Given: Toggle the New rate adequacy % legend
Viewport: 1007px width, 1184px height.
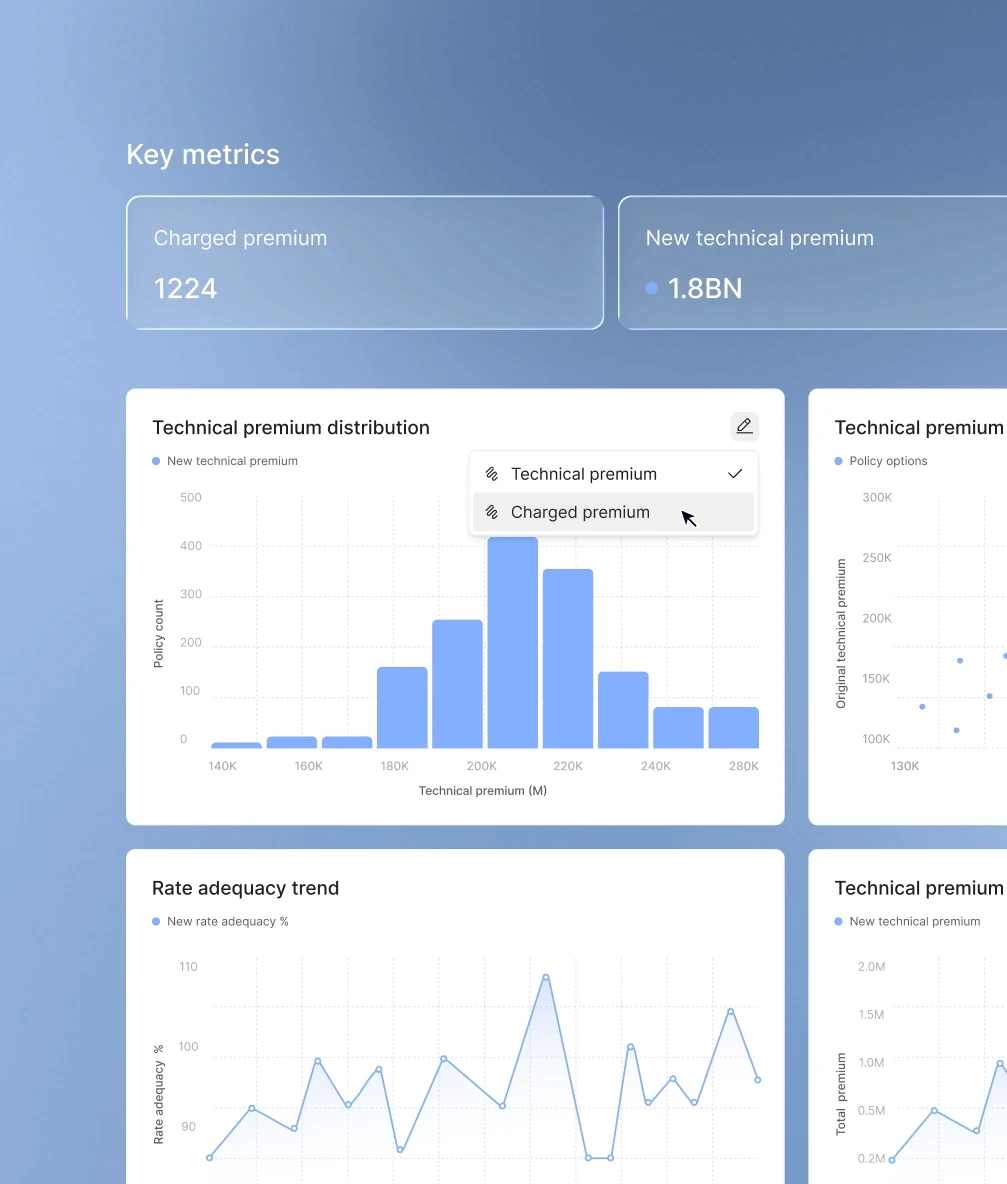Looking at the screenshot, I should coord(220,921).
